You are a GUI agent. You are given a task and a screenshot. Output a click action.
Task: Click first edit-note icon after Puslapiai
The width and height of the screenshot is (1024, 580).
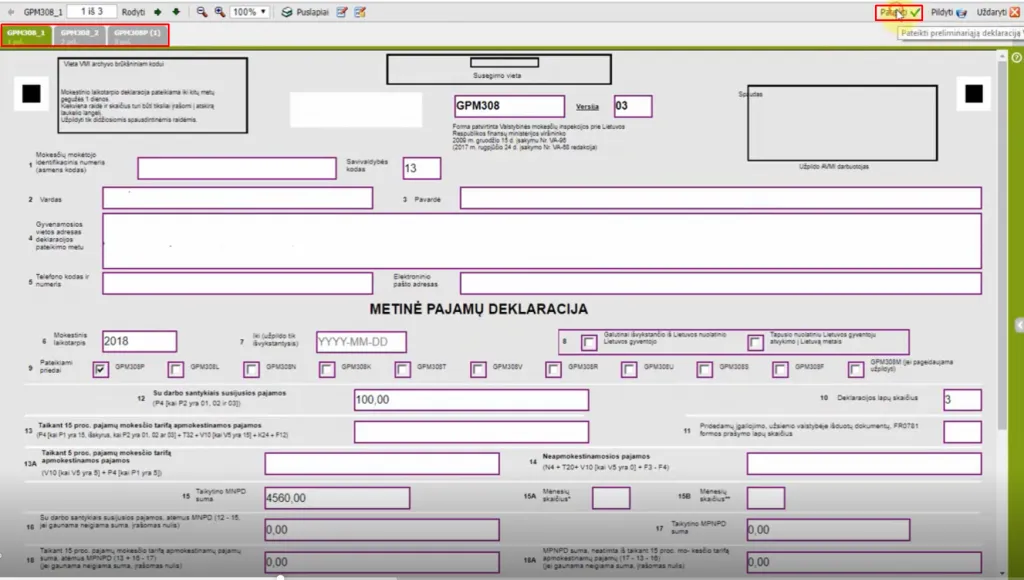click(x=342, y=12)
